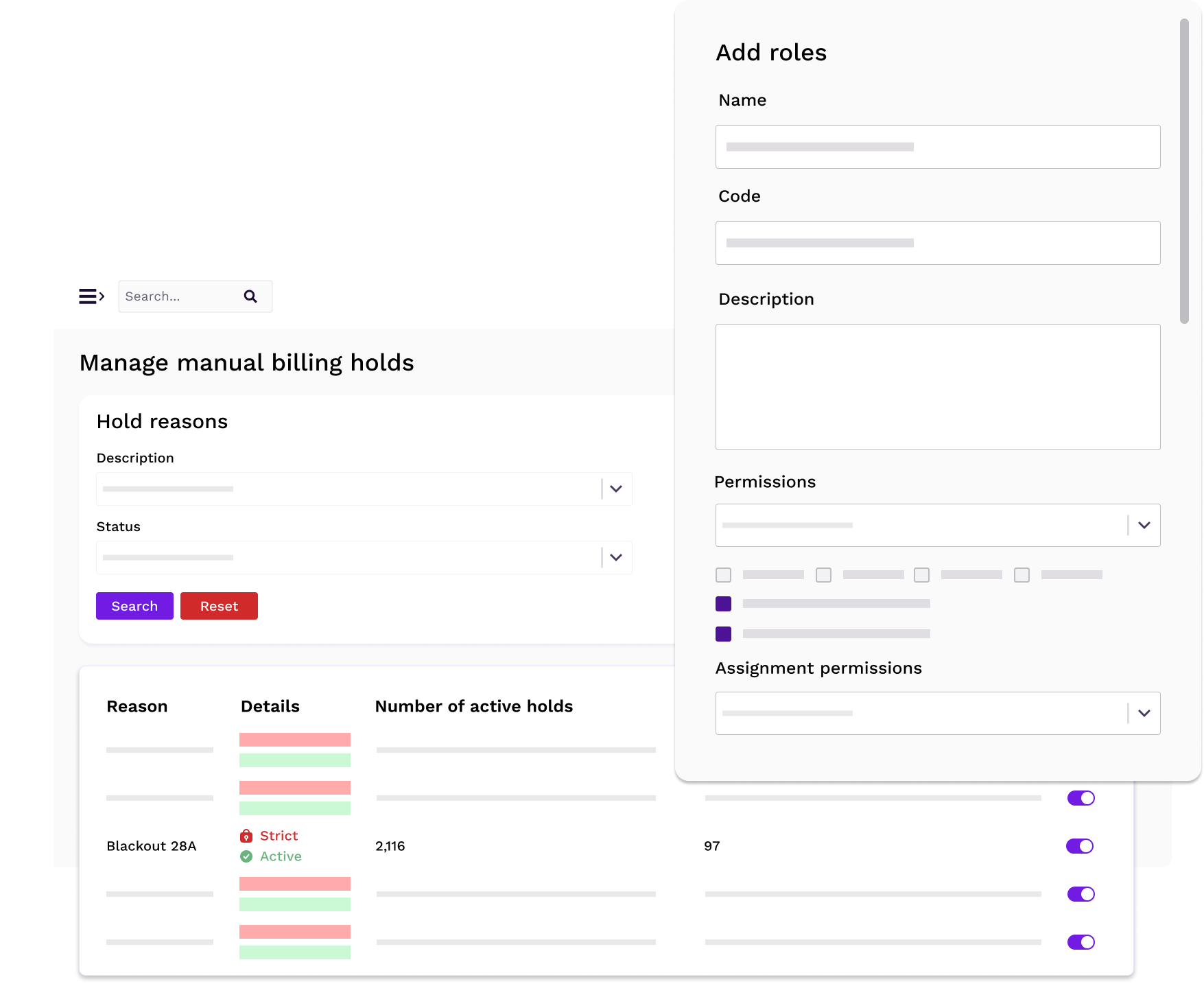
Task: Check the first unchecked permission checkbox
Action: pyautogui.click(x=723, y=575)
